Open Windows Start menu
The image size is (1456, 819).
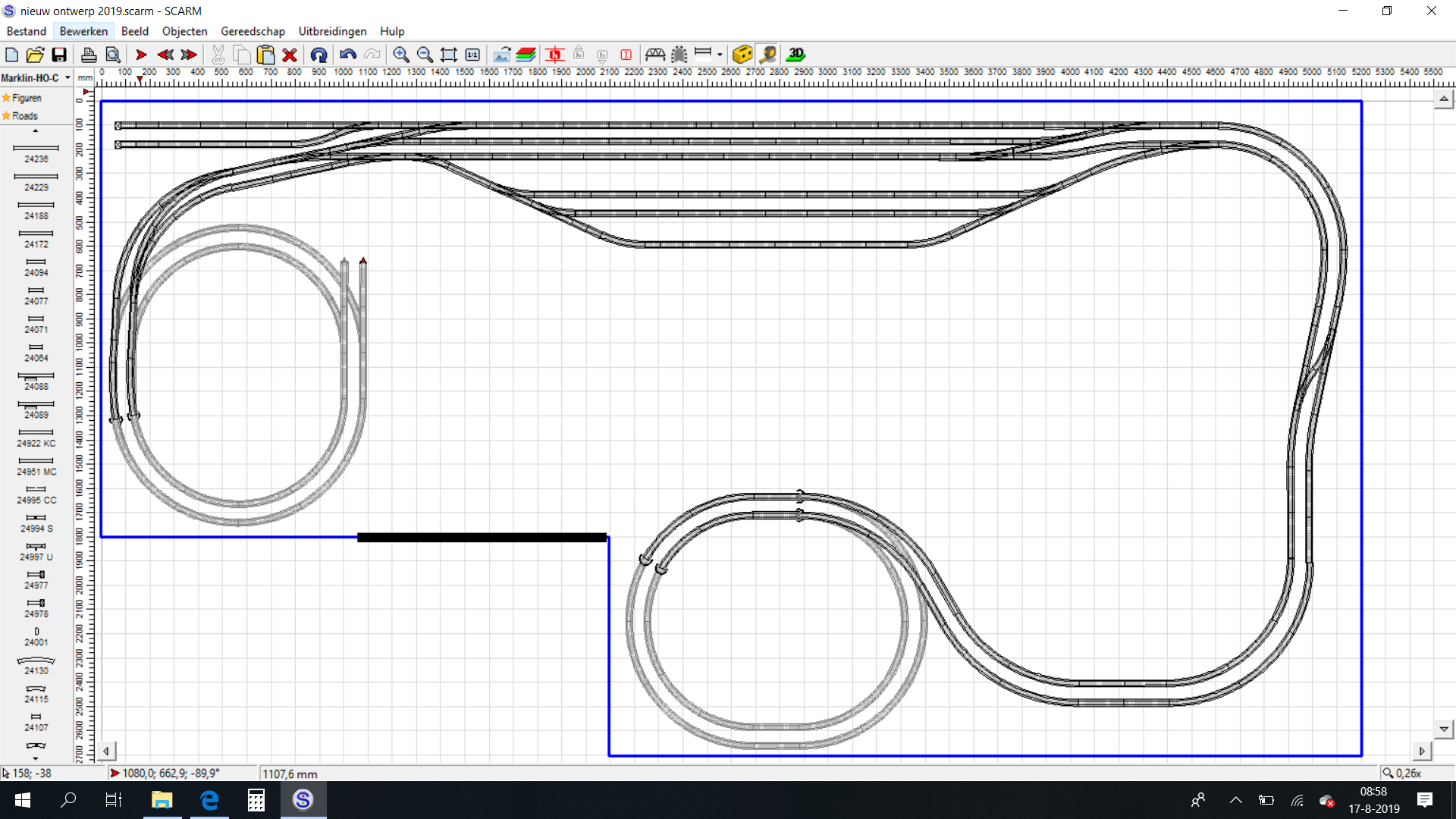click(23, 800)
